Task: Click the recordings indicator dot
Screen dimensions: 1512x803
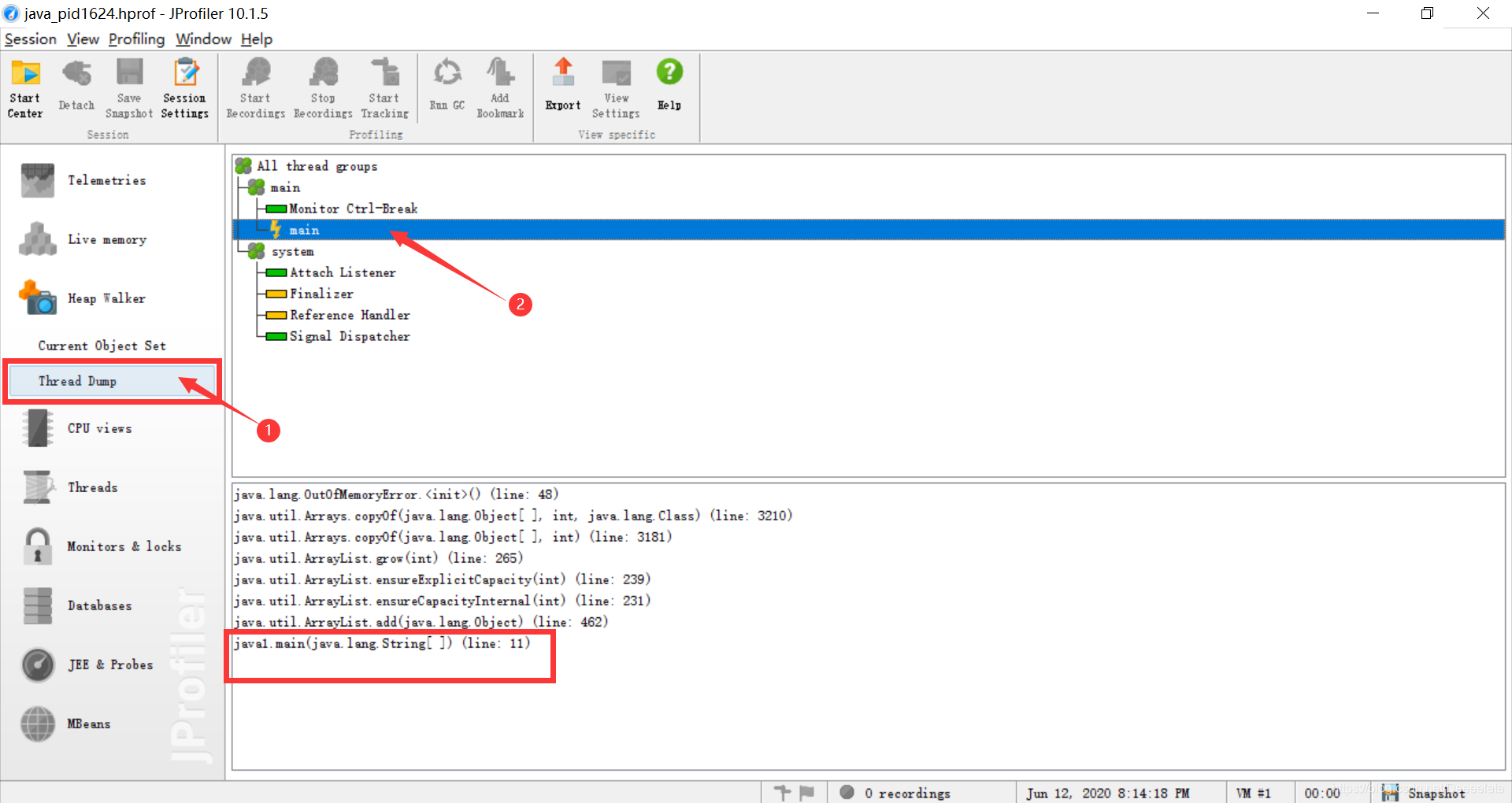Action: 847,792
